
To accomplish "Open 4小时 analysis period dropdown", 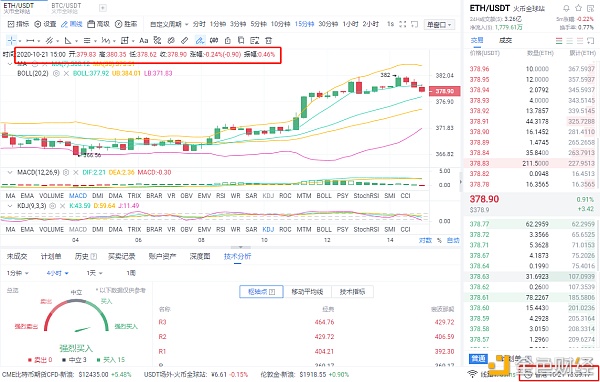I will 57,273.
